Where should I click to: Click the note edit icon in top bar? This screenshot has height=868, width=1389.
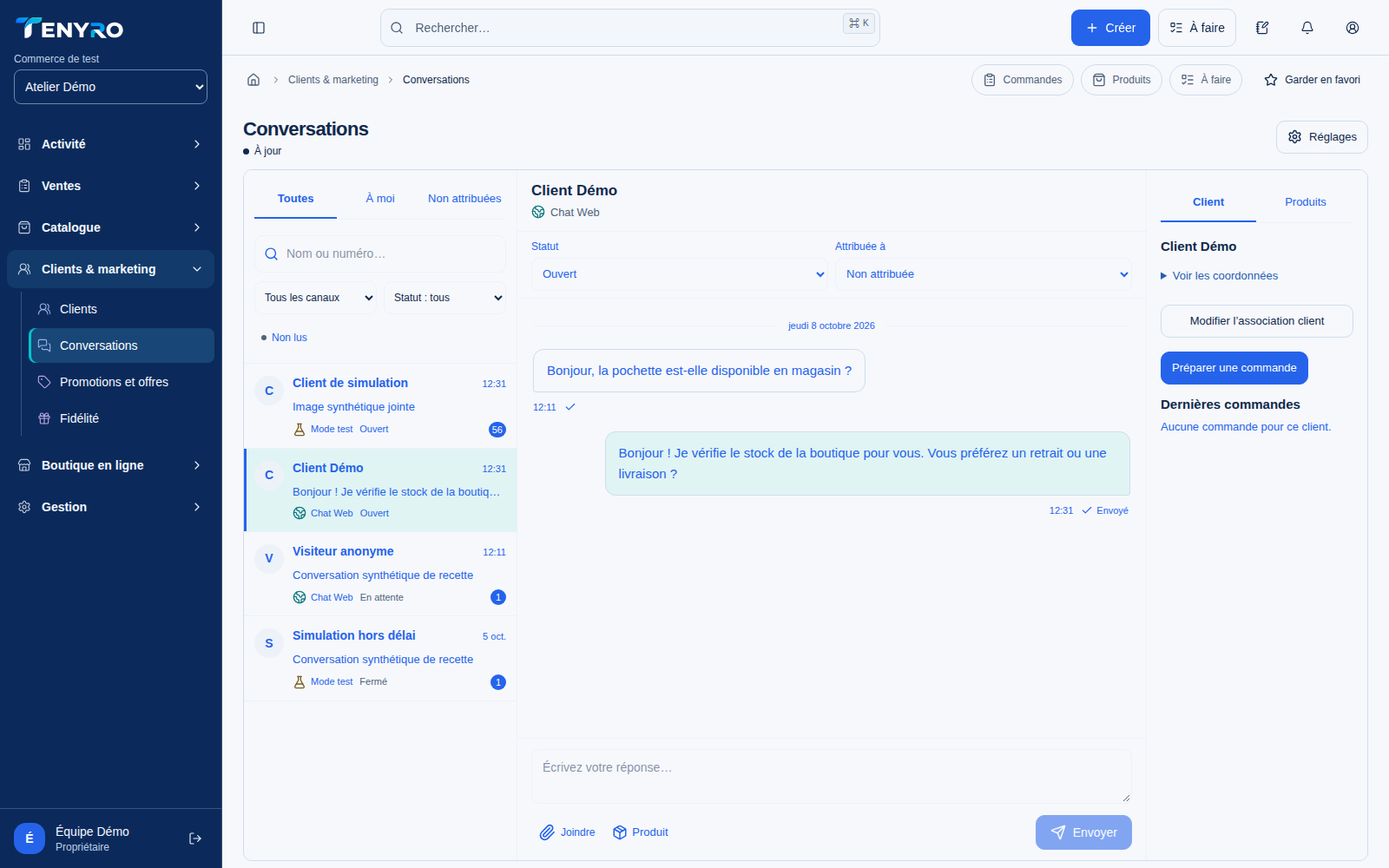(x=1262, y=28)
